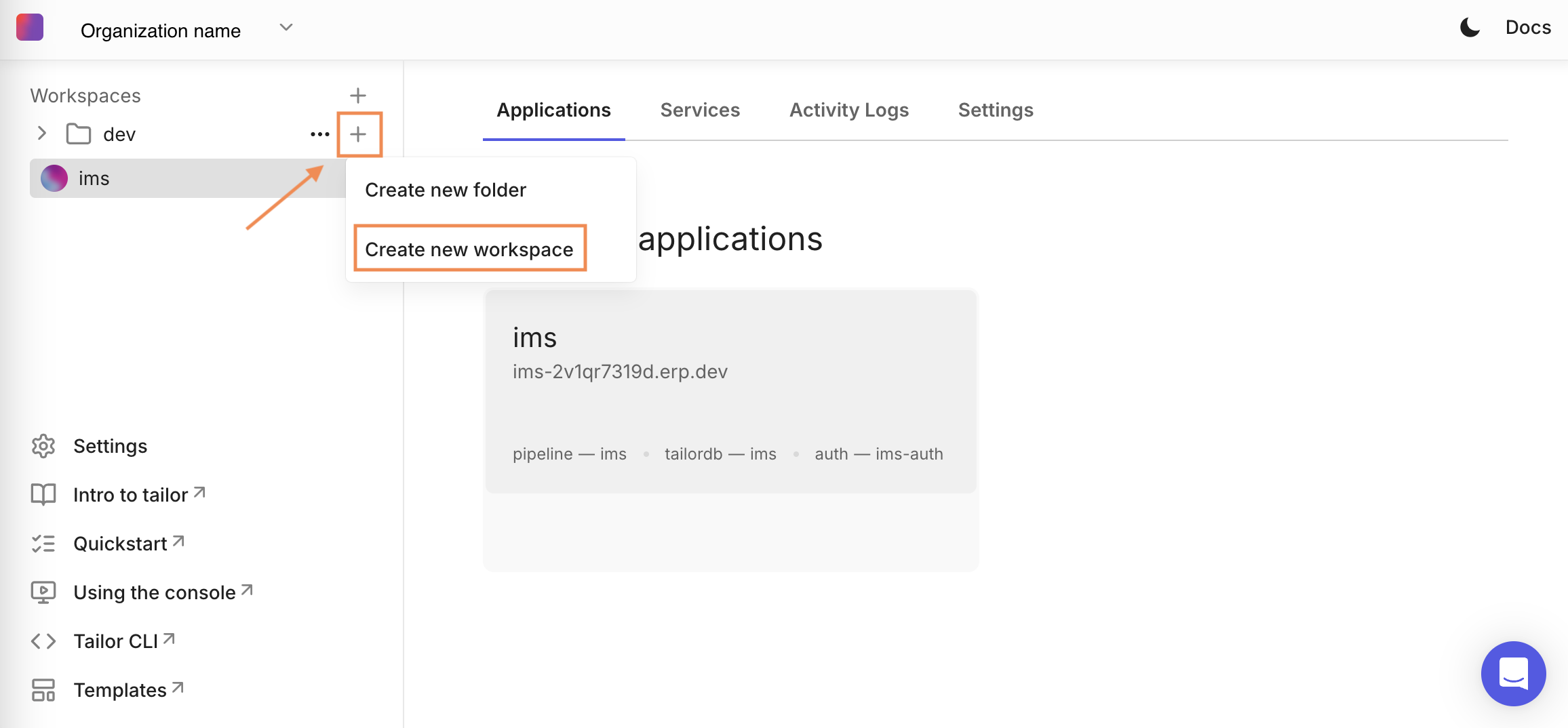
Task: Open the Organization name dropdown chevron
Action: tap(286, 28)
